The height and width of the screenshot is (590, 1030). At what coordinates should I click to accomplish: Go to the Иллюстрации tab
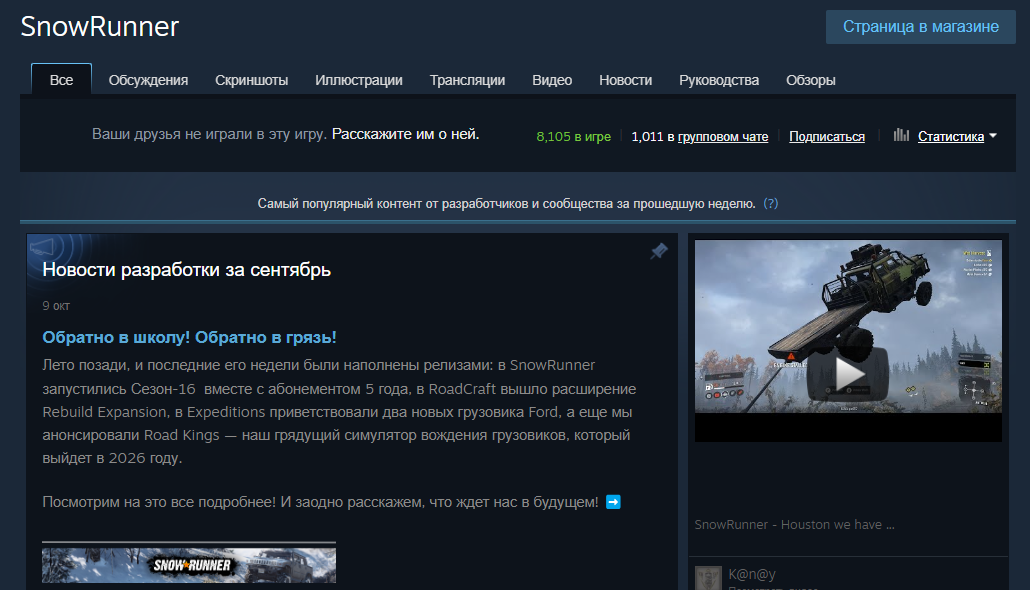pyautogui.click(x=359, y=80)
